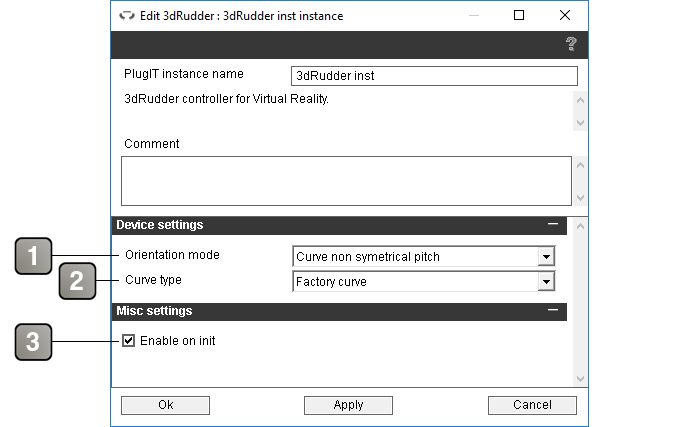Collapse the Misc settings section
Screen dimensions: 700x427
(x=553, y=310)
